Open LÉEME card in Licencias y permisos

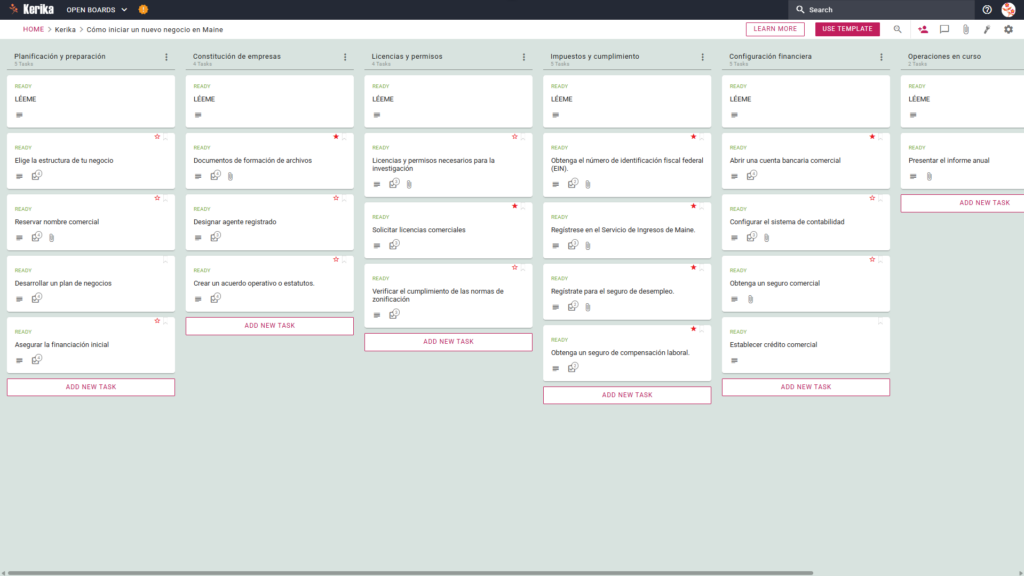tap(448, 101)
